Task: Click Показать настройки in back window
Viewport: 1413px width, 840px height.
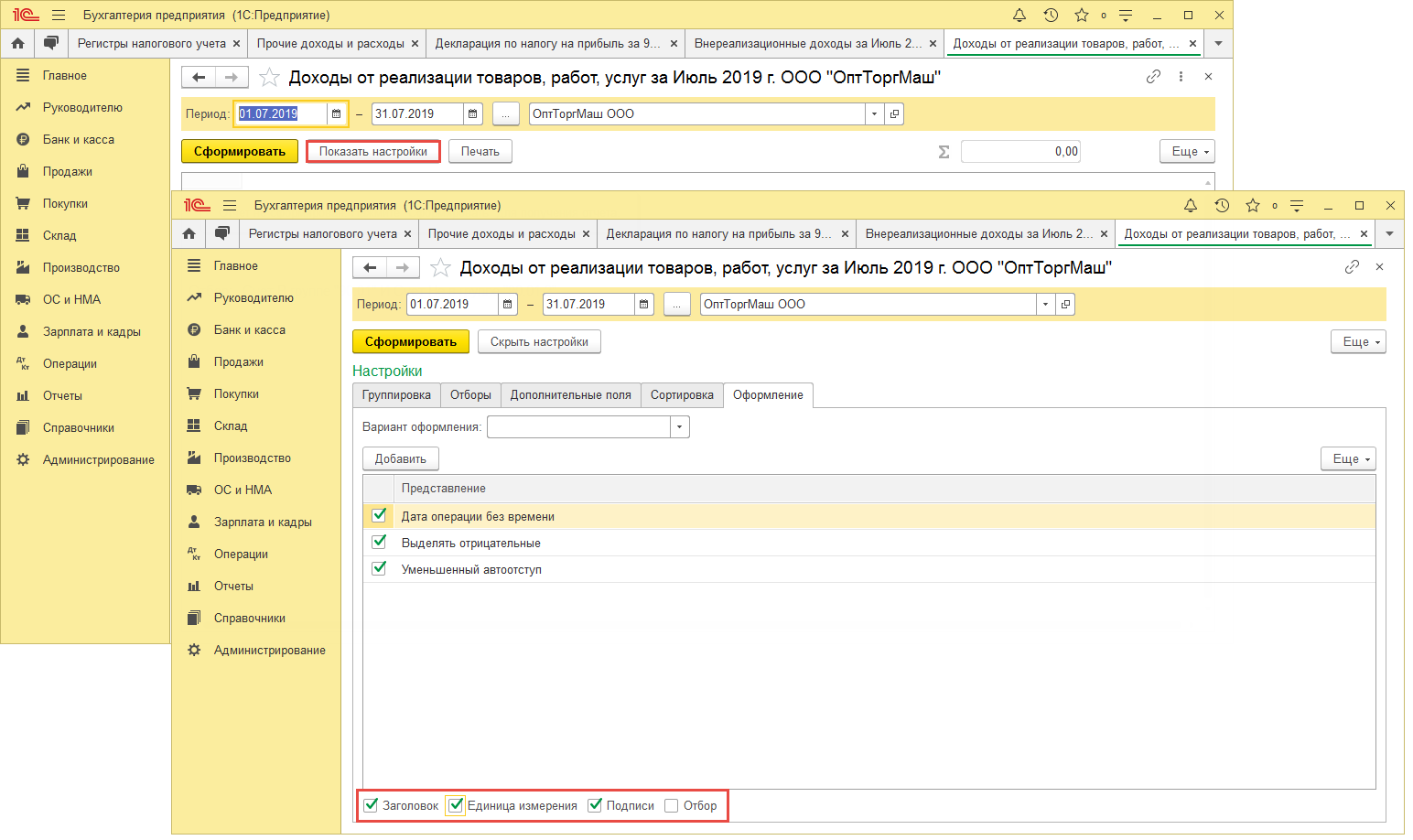Action: pos(373,152)
